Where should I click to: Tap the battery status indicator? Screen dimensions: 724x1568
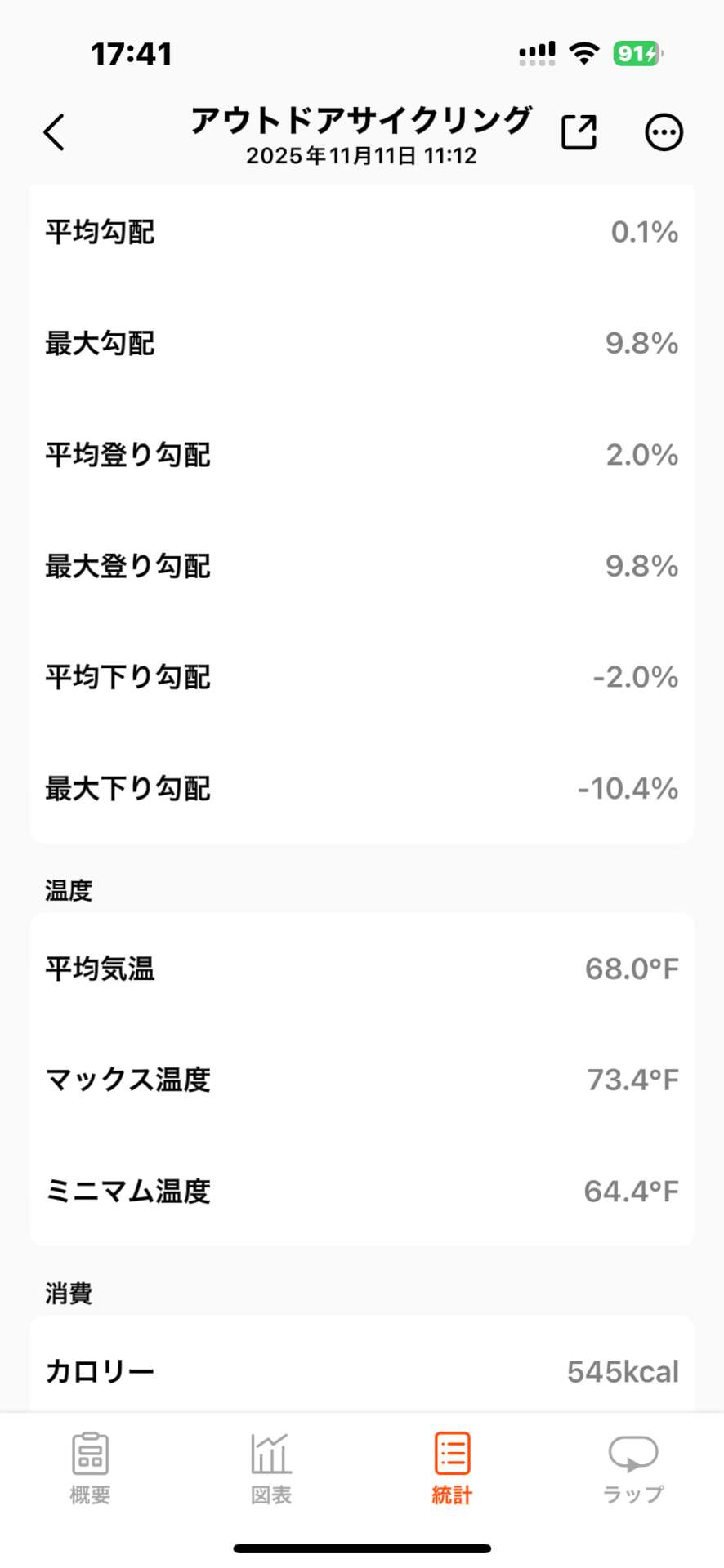click(x=637, y=54)
